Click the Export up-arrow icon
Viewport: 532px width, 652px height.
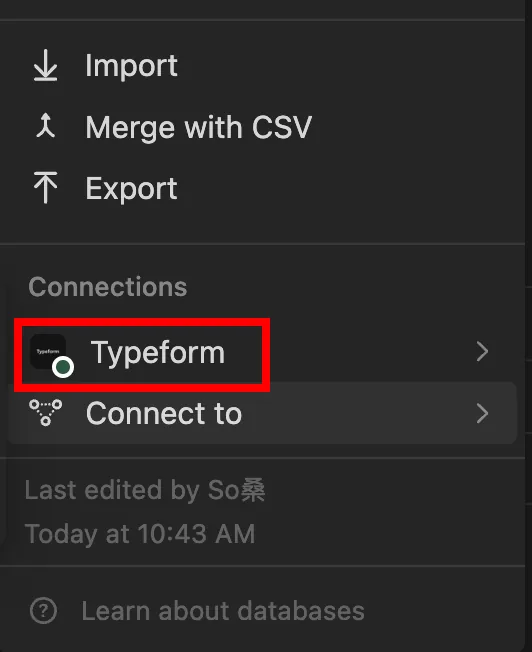tap(45, 188)
